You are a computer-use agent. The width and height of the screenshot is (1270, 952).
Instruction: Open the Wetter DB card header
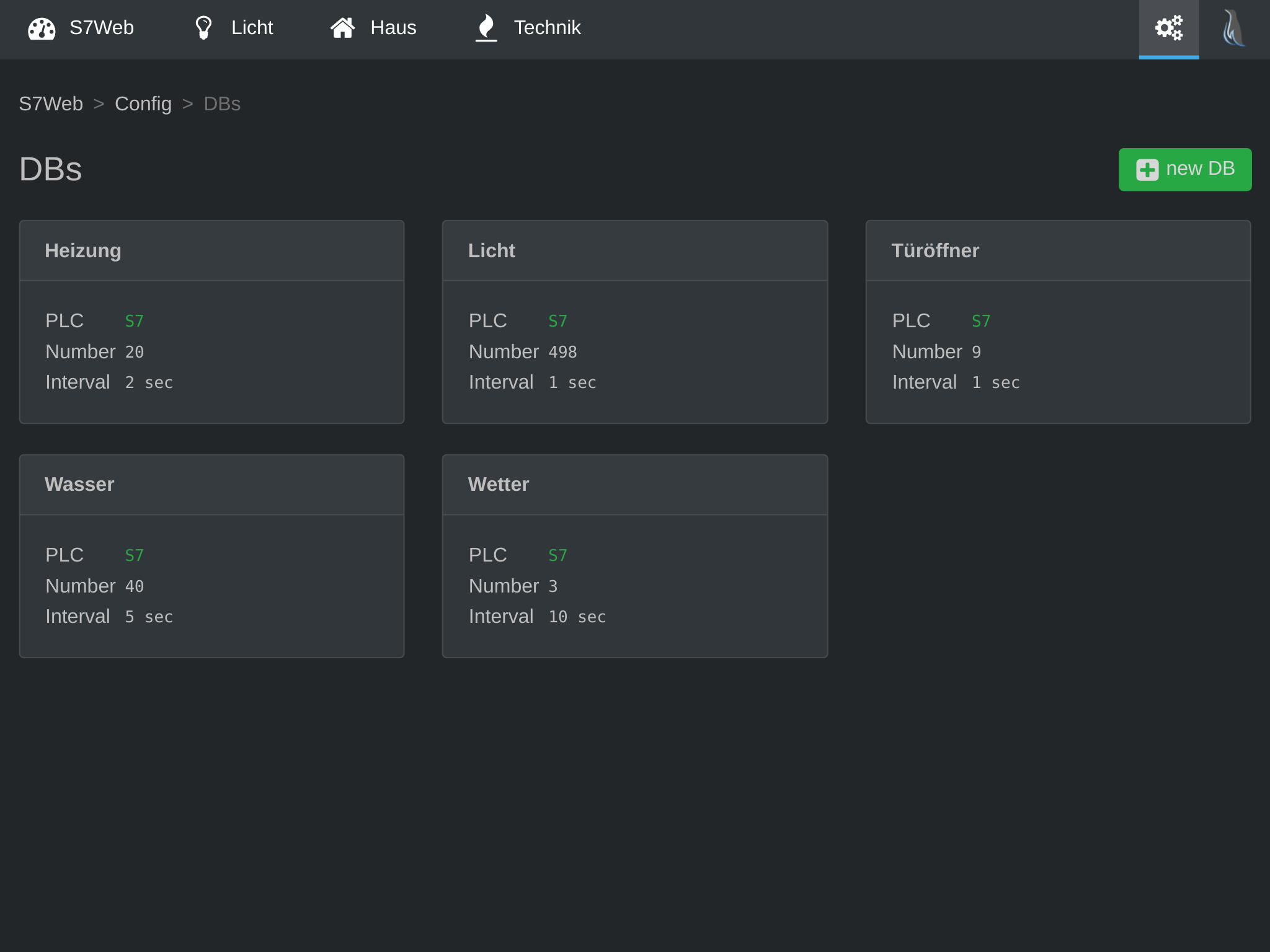click(634, 485)
